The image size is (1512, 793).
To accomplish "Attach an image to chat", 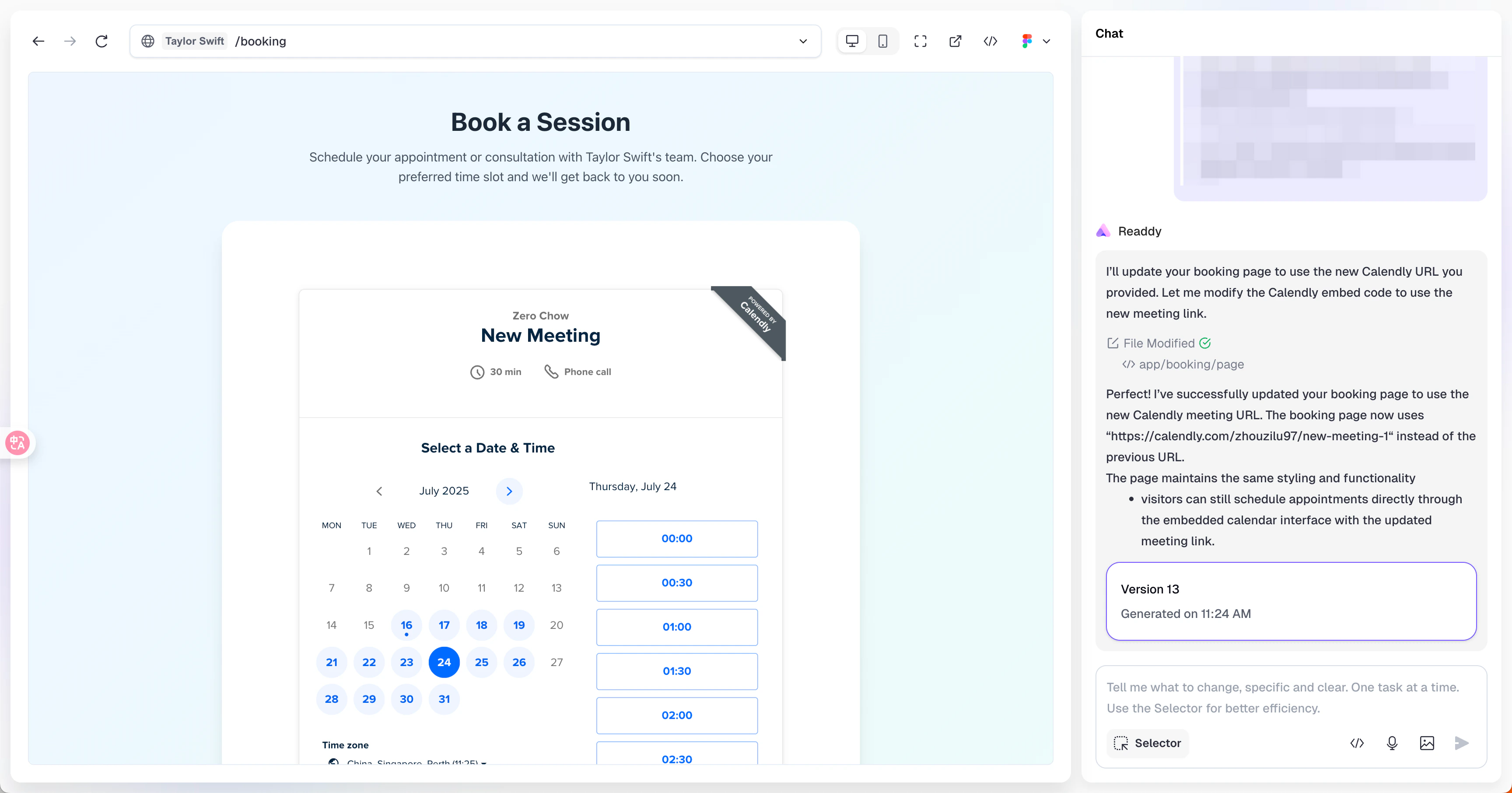I will [1427, 743].
